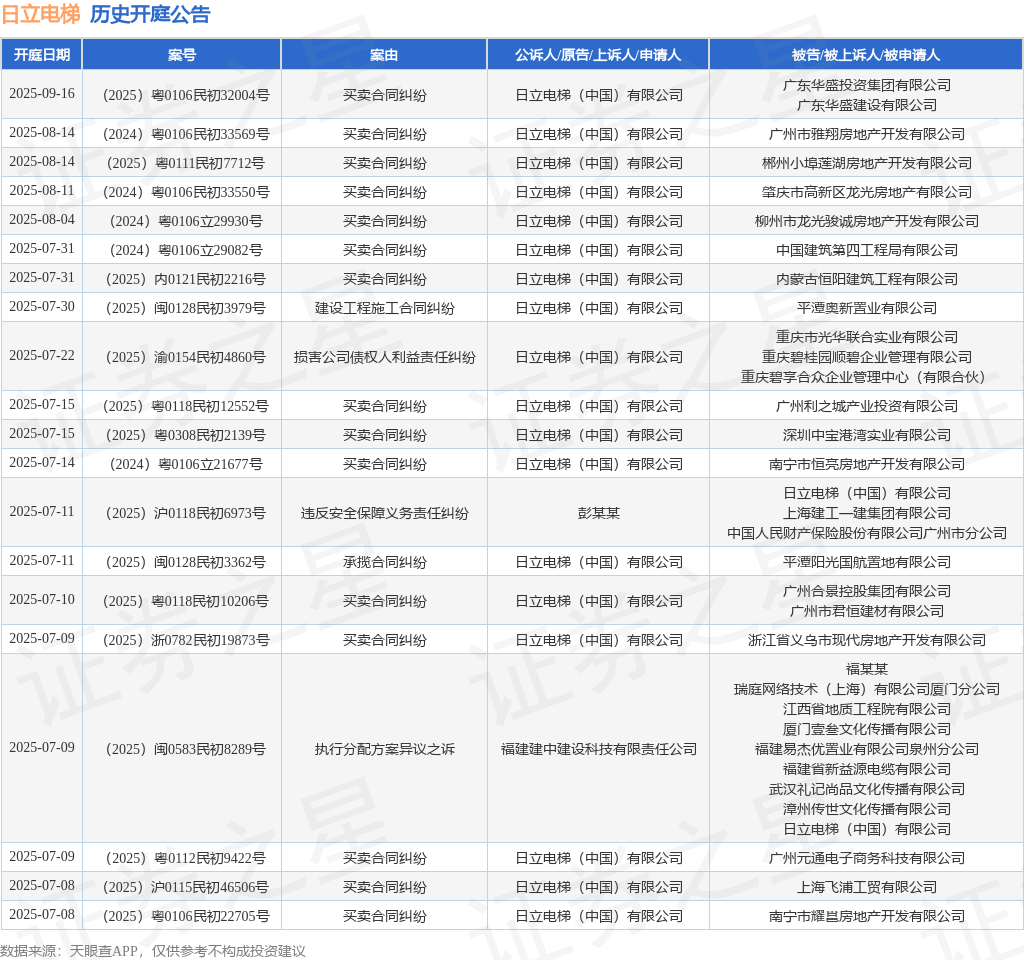This screenshot has height=960, width=1024.
Task: Click case number (2025)内0121民初2216号
Action: click(185, 280)
